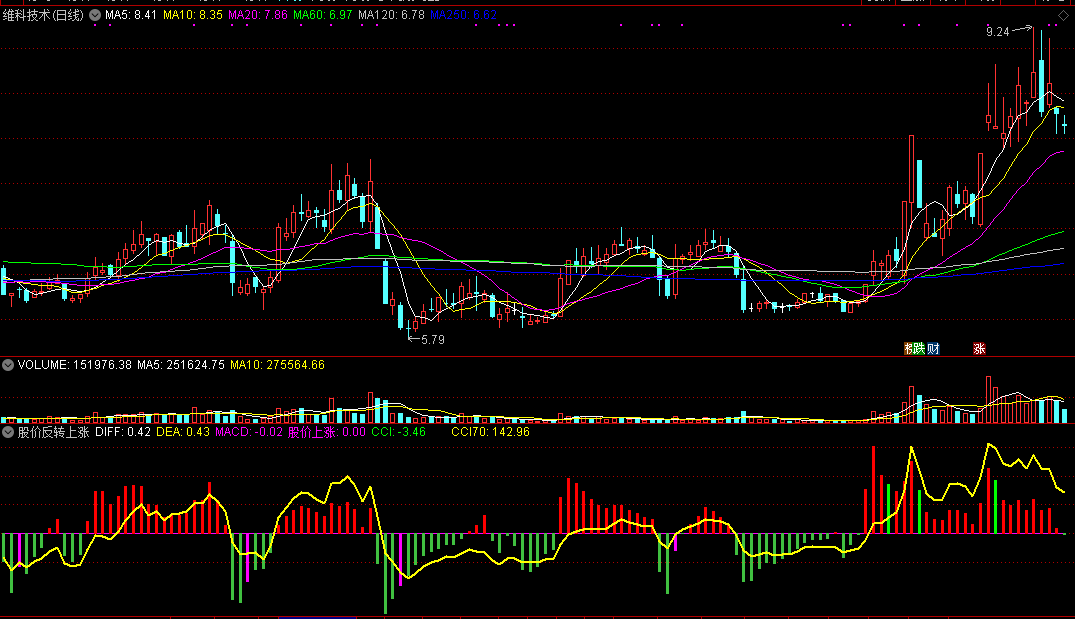
Task: Click the red 涨 event marker
Action: (979, 349)
